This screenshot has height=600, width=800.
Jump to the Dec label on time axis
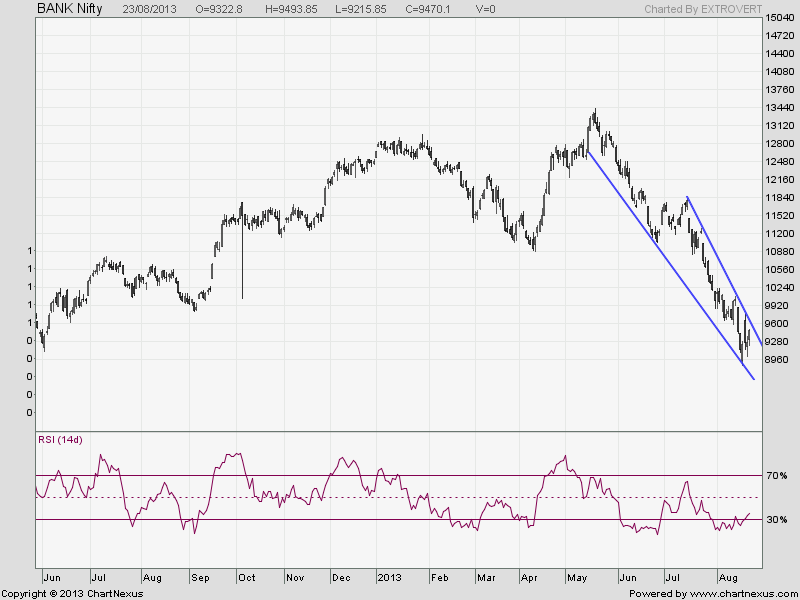tap(341, 578)
